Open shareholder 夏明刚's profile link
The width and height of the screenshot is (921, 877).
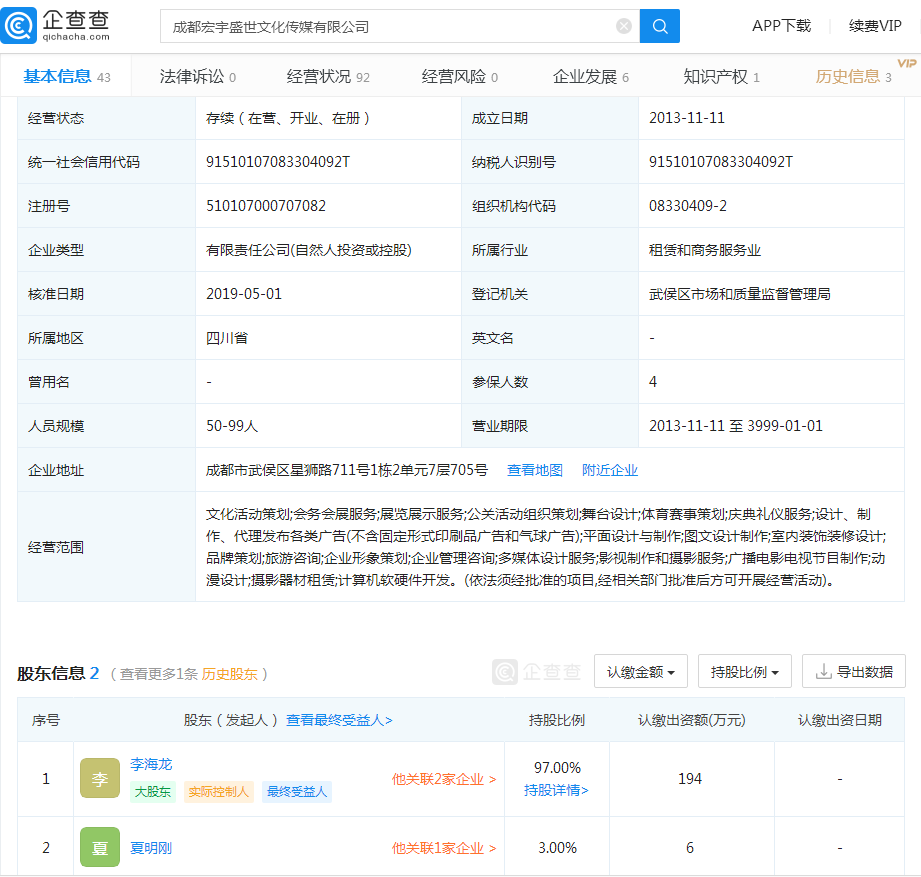click(x=151, y=848)
